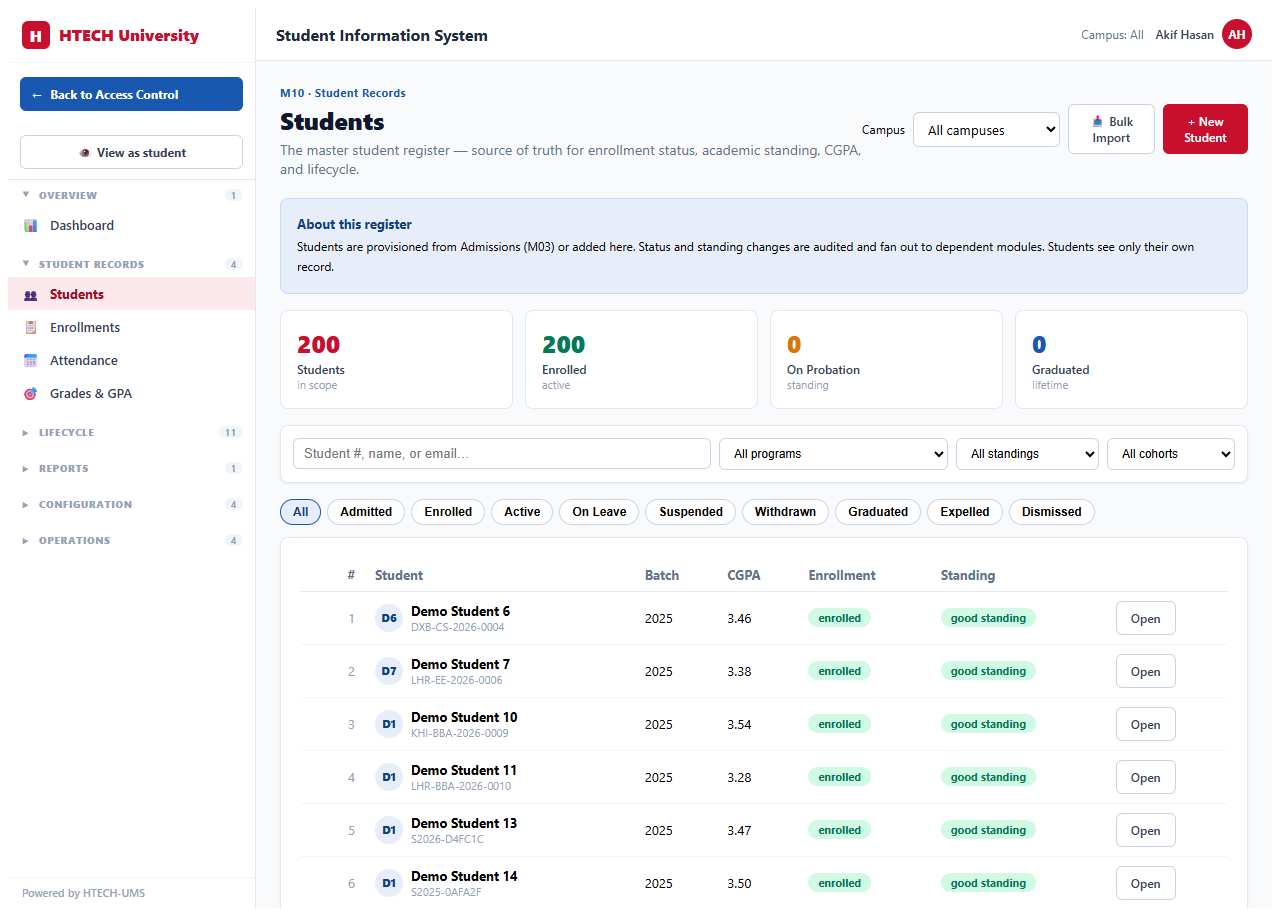The image size is (1280, 916).
Task: Open Demo Student 10 record
Action: pos(1145,724)
